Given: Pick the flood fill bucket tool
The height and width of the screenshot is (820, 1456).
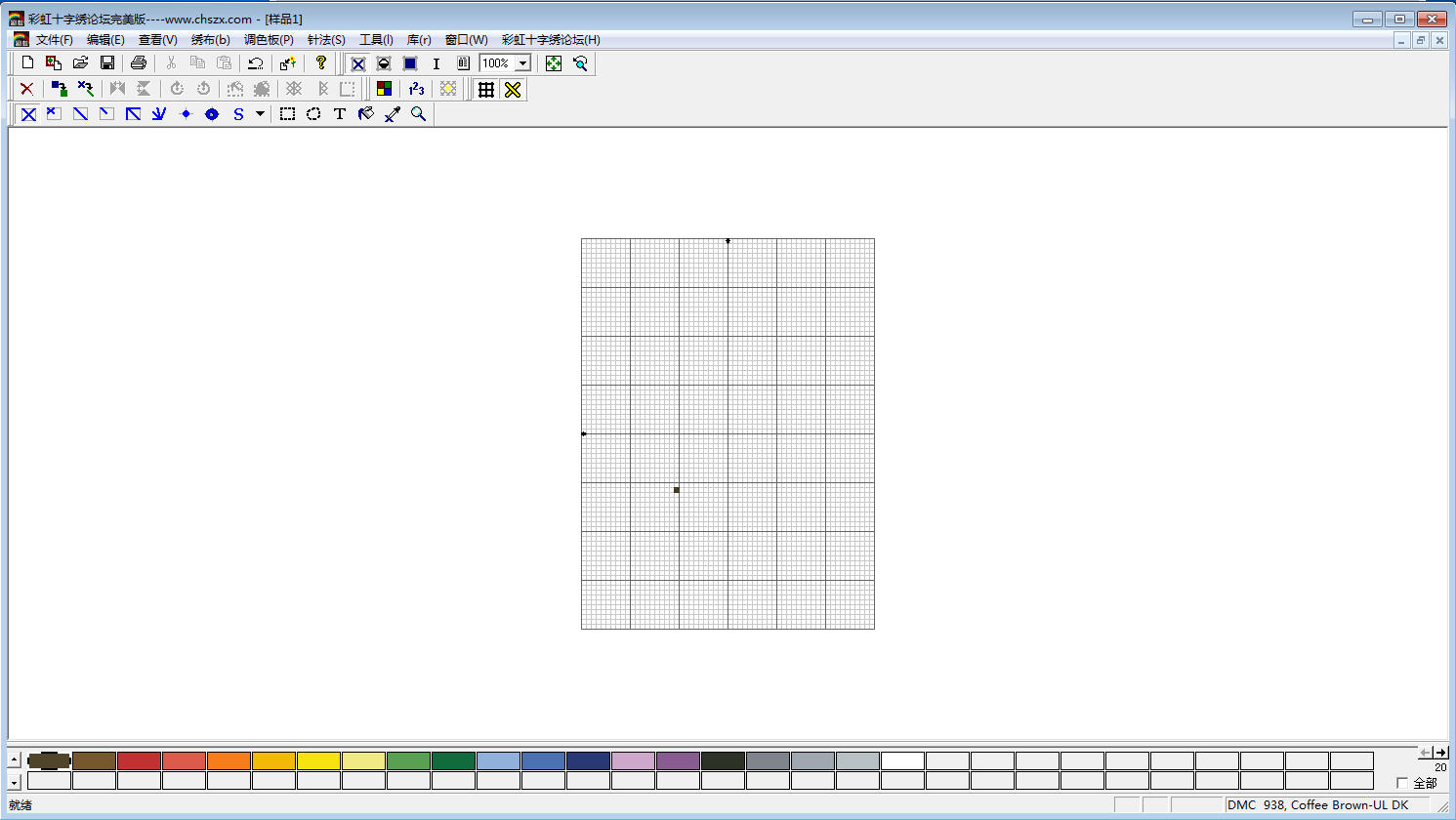Looking at the screenshot, I should click(366, 114).
